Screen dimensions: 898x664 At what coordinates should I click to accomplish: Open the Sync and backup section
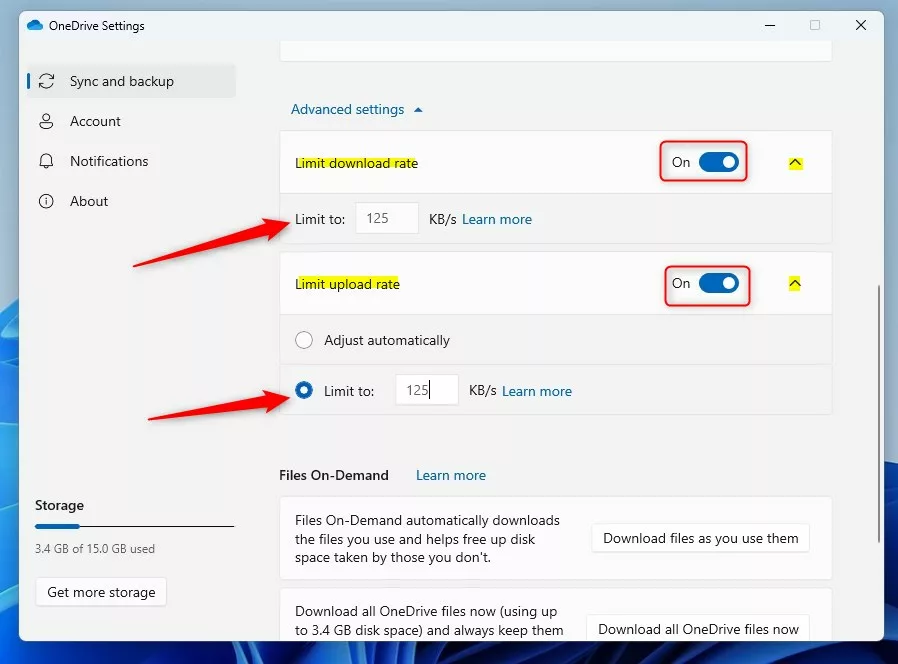pos(131,81)
